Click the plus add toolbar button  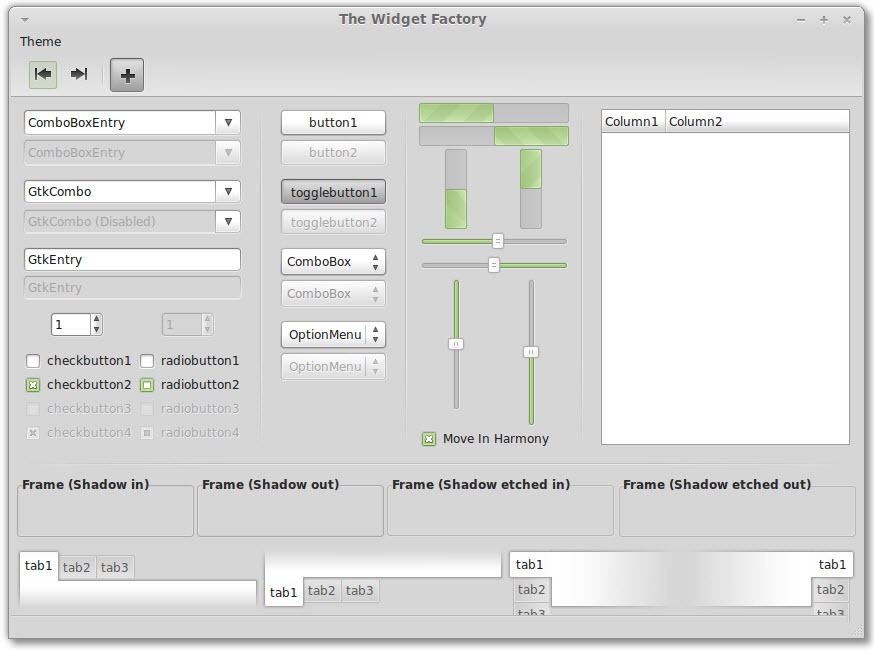[127, 75]
